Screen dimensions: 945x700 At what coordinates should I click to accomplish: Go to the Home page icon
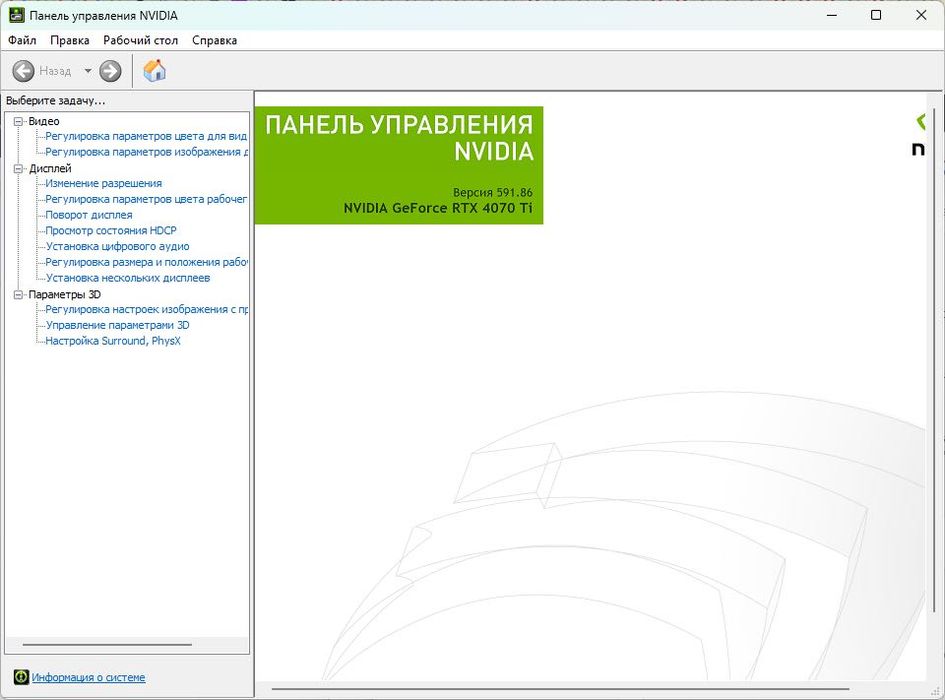point(154,71)
